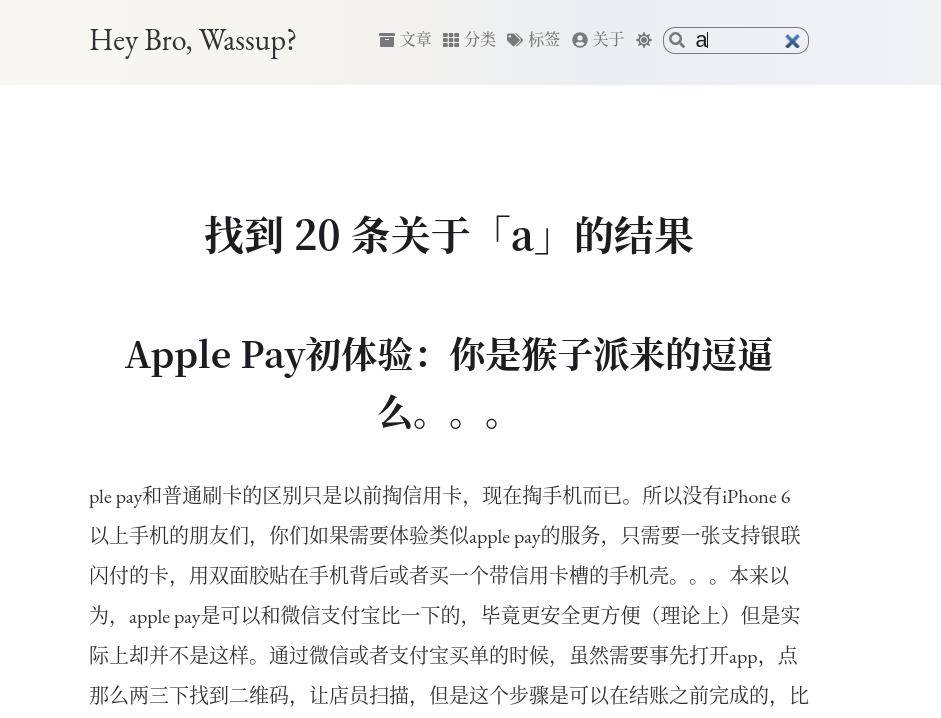Click the word iPhone 6 in the excerpt
The width and height of the screenshot is (941, 718).
pos(756,497)
